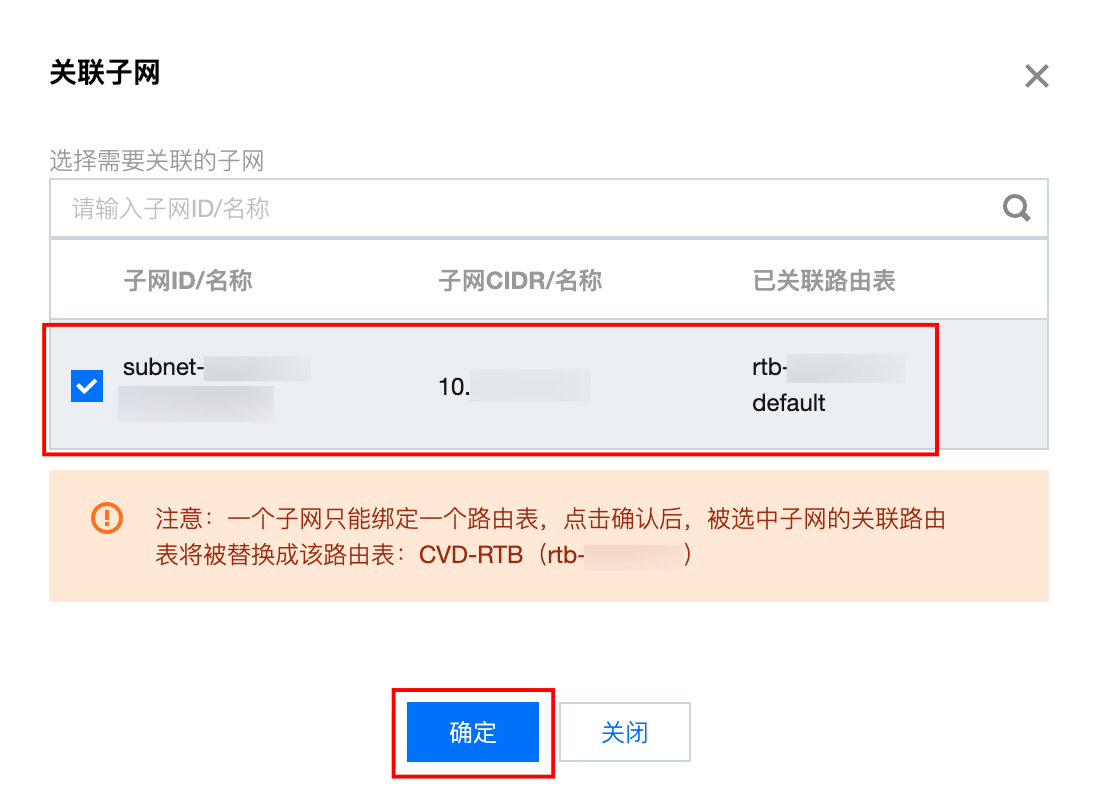Click the 子网ID/名称 column header
Screen dimensions: 1098x810
(x=188, y=281)
